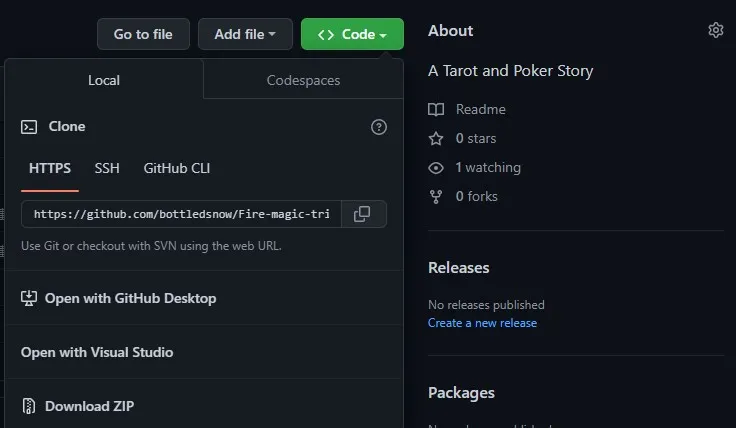
Task: Copy the HTTPS clone URL to clipboard
Action: click(x=363, y=214)
